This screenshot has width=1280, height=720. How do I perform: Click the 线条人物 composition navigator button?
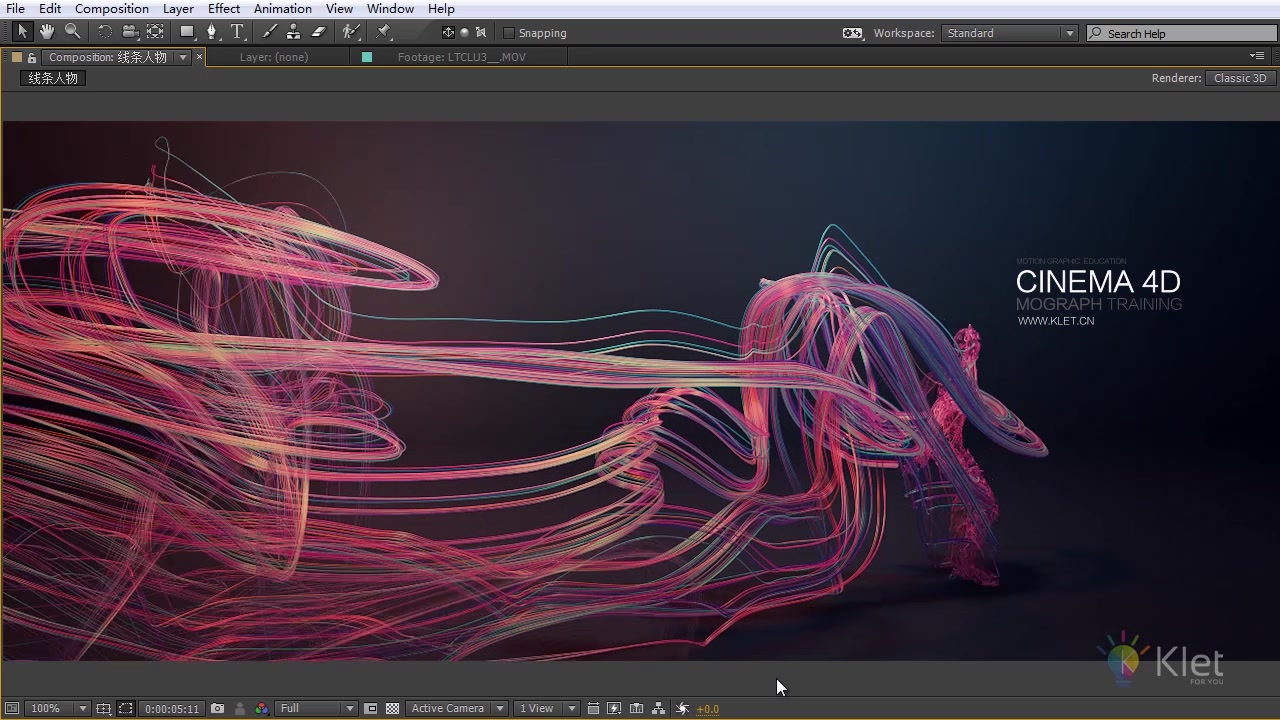pos(53,78)
